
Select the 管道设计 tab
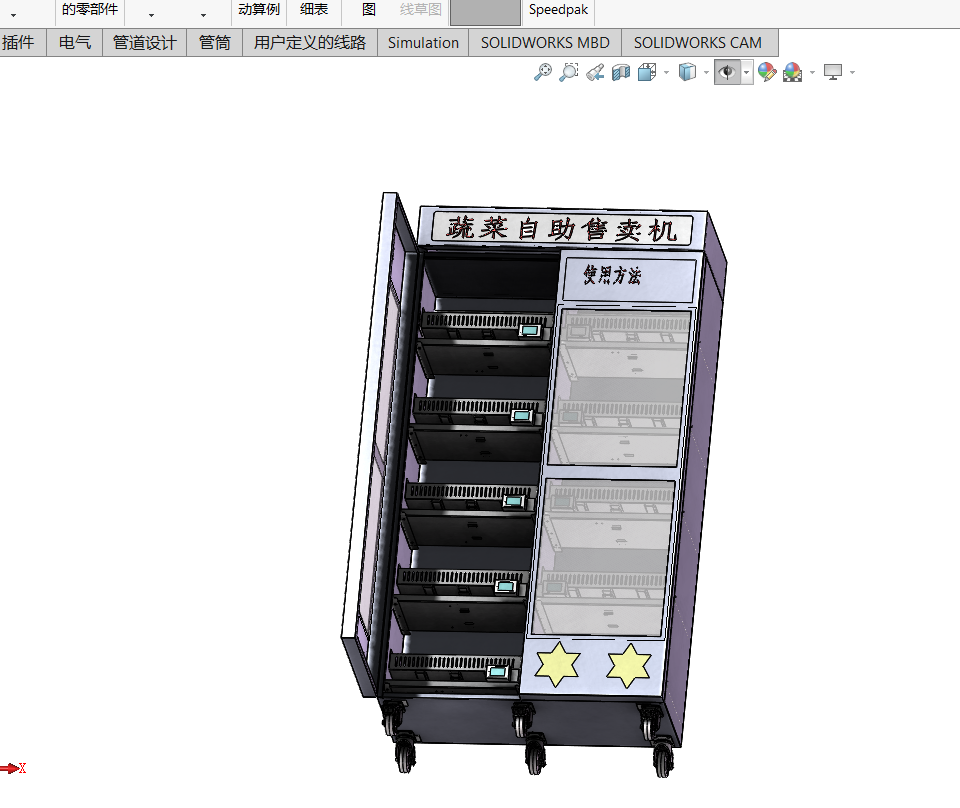click(144, 43)
